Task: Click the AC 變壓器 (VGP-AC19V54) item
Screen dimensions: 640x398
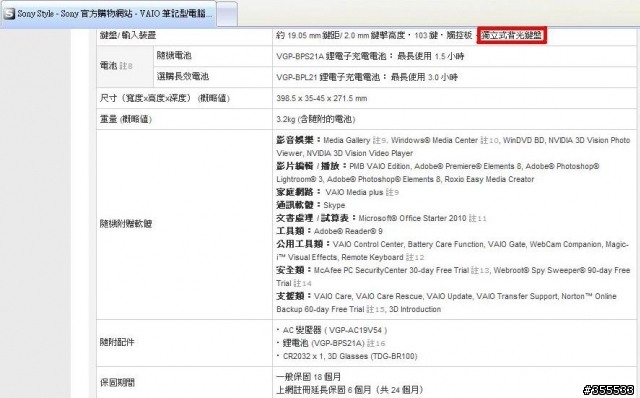Action: (335, 330)
